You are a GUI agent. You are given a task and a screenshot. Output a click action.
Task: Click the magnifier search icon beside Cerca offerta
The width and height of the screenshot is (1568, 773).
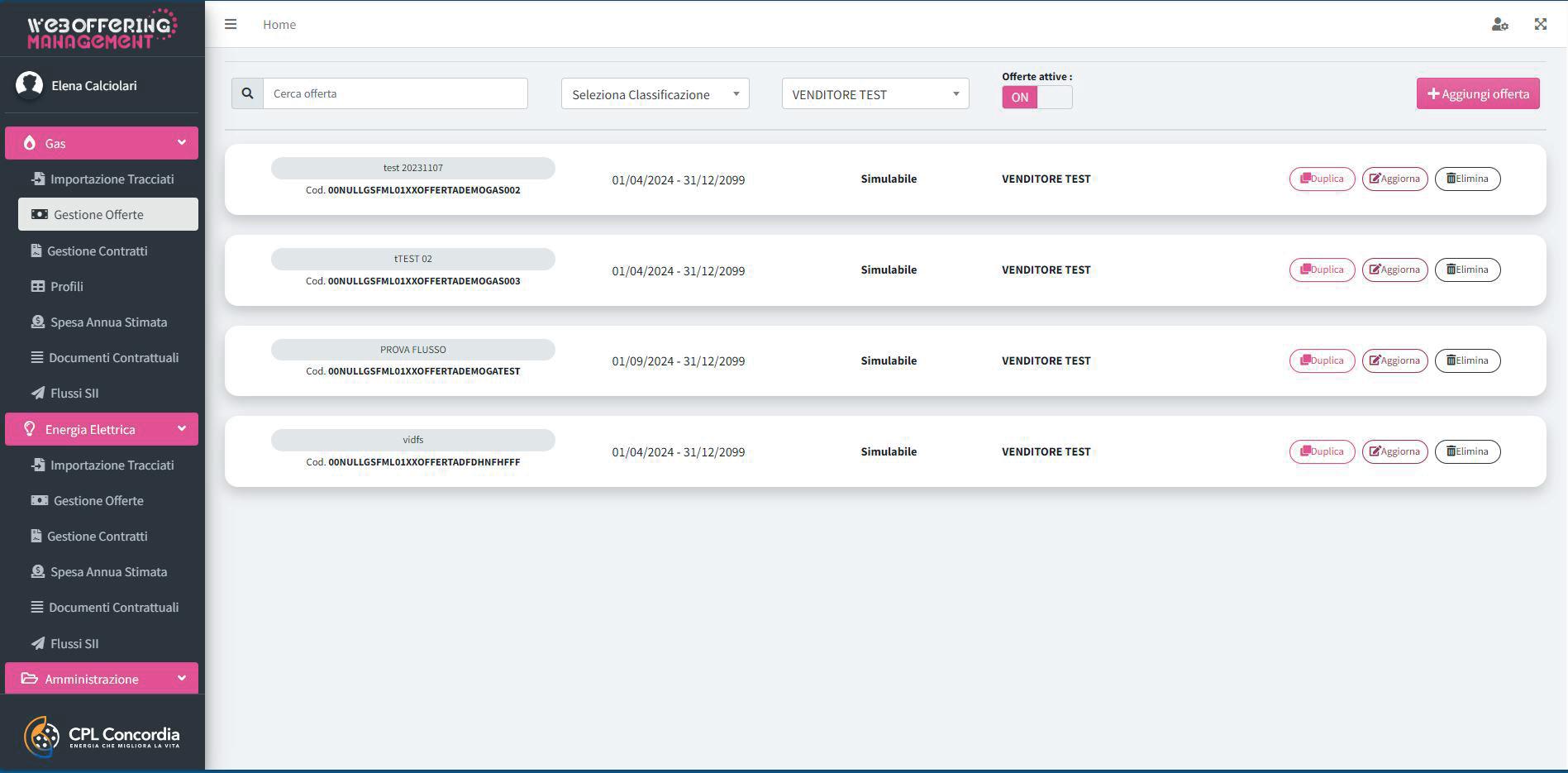pyautogui.click(x=247, y=93)
